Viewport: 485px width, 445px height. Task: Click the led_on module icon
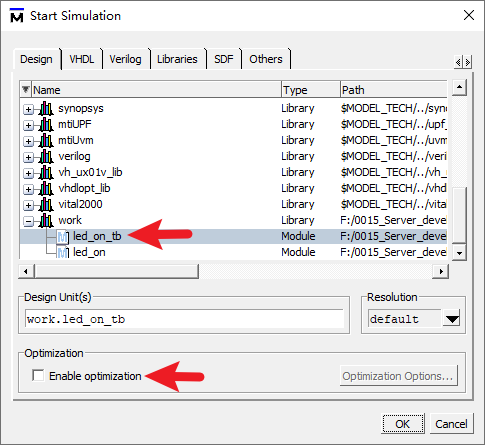pyautogui.click(x=63, y=252)
